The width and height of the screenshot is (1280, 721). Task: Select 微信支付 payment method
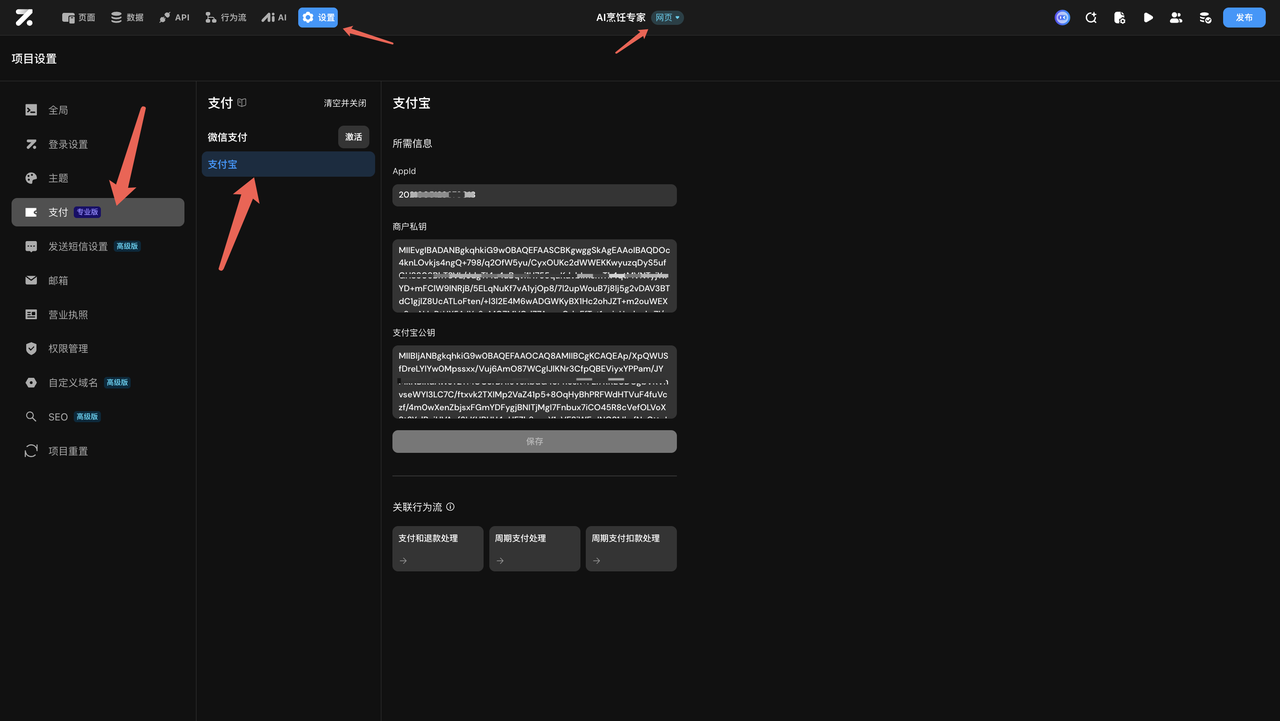click(228, 137)
